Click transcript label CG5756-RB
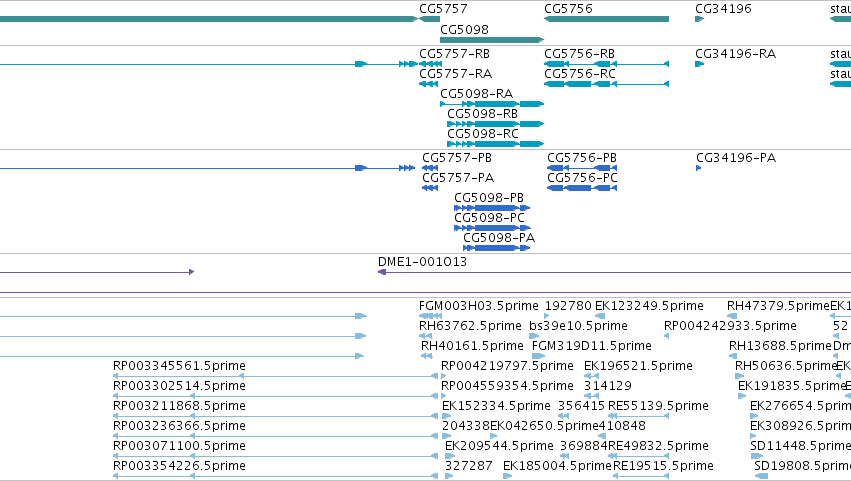 point(580,54)
